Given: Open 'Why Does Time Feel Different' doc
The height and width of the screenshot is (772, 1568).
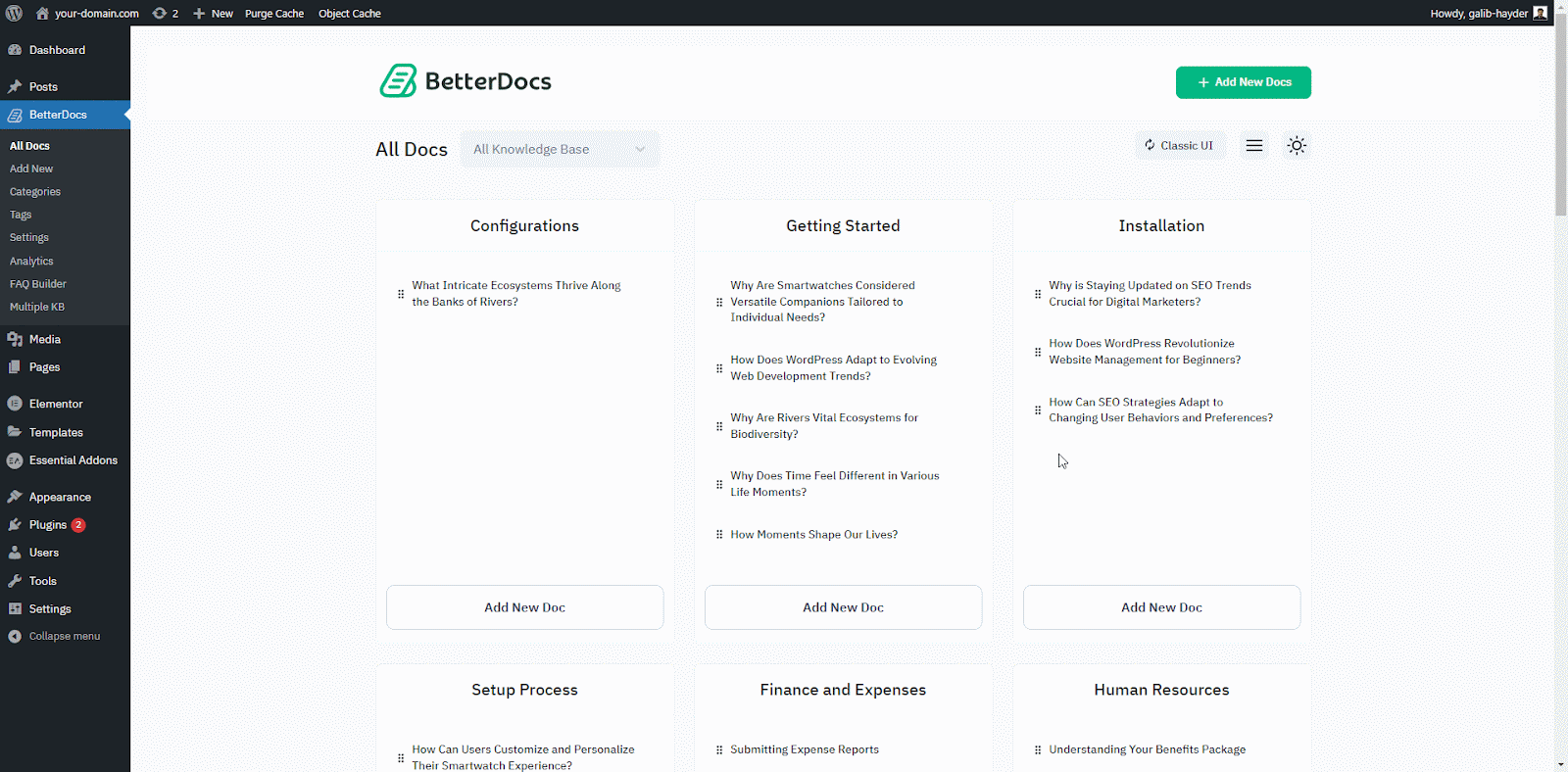Looking at the screenshot, I should pyautogui.click(x=834, y=484).
